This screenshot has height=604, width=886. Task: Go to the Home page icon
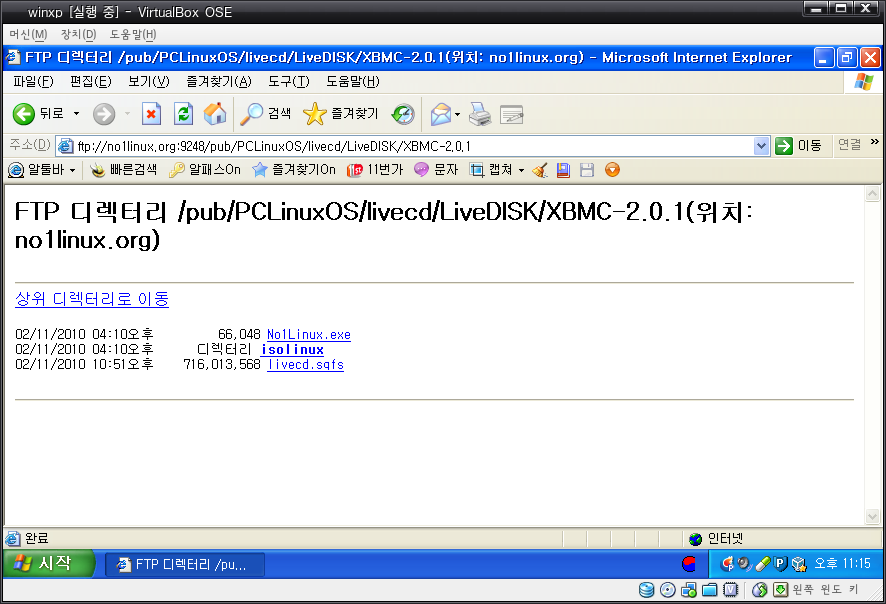pos(215,114)
